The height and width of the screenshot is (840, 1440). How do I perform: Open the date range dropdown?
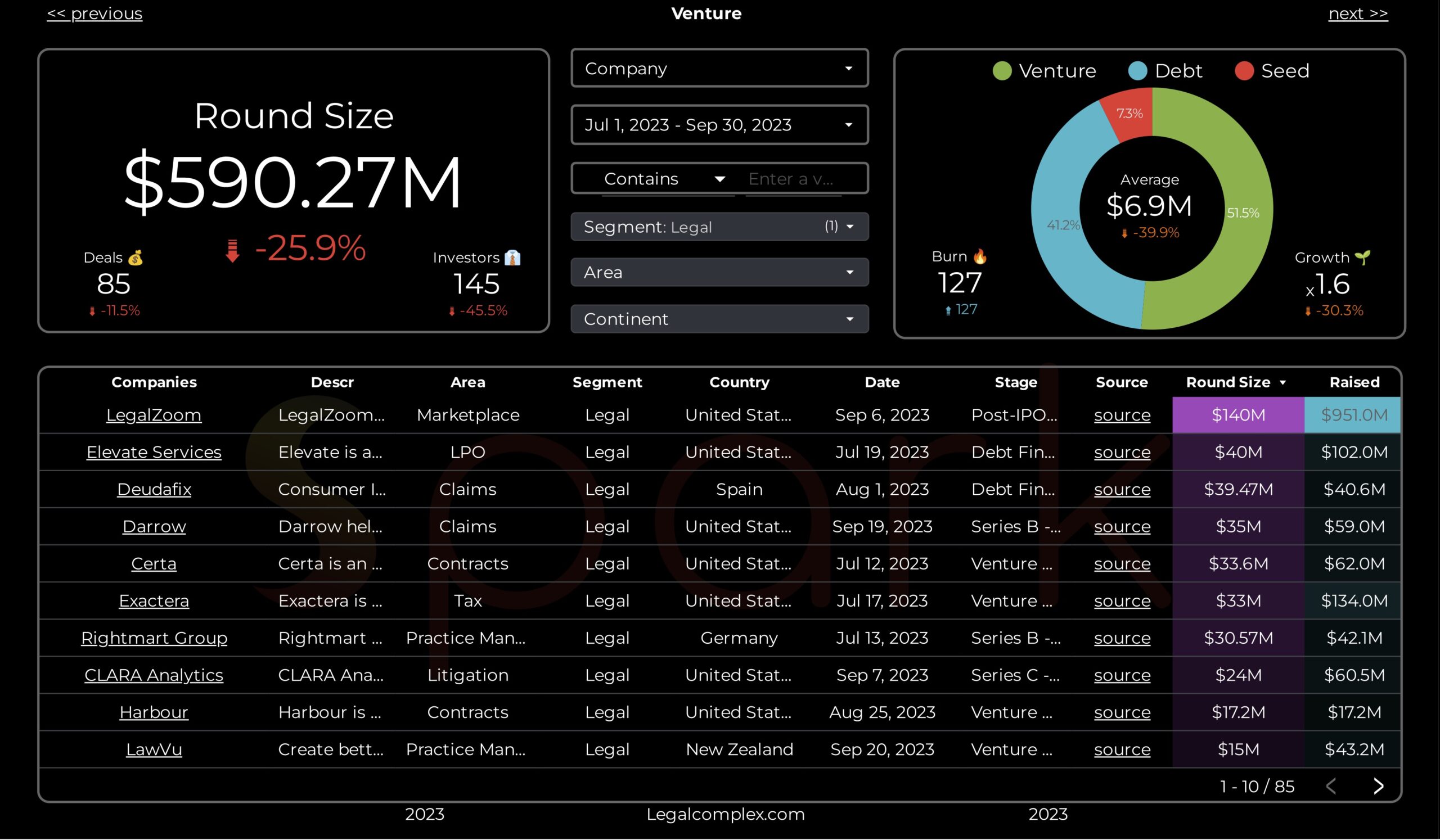[719, 124]
